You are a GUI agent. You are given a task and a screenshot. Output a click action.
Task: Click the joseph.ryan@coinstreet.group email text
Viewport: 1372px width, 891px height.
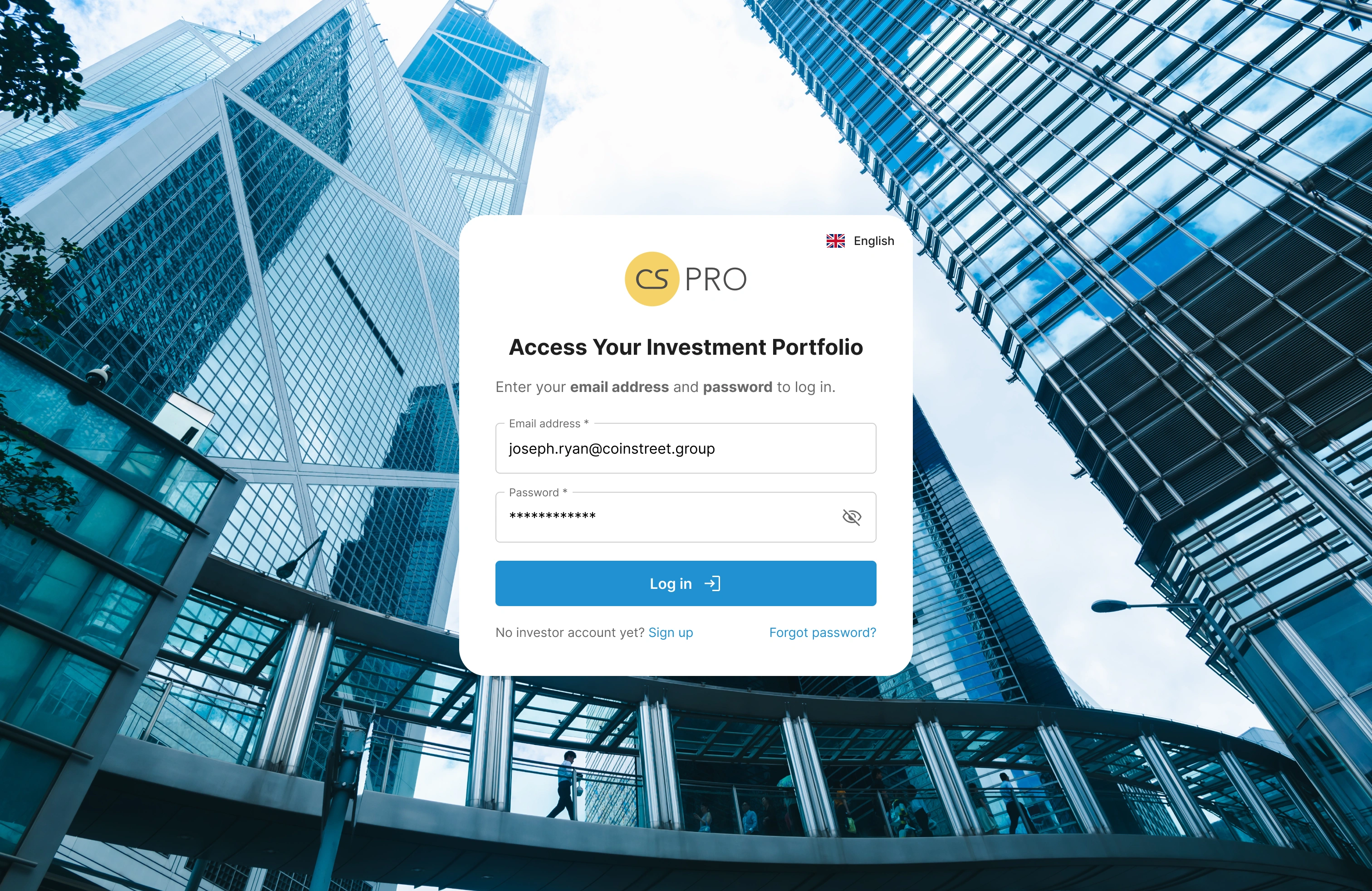[x=612, y=449]
